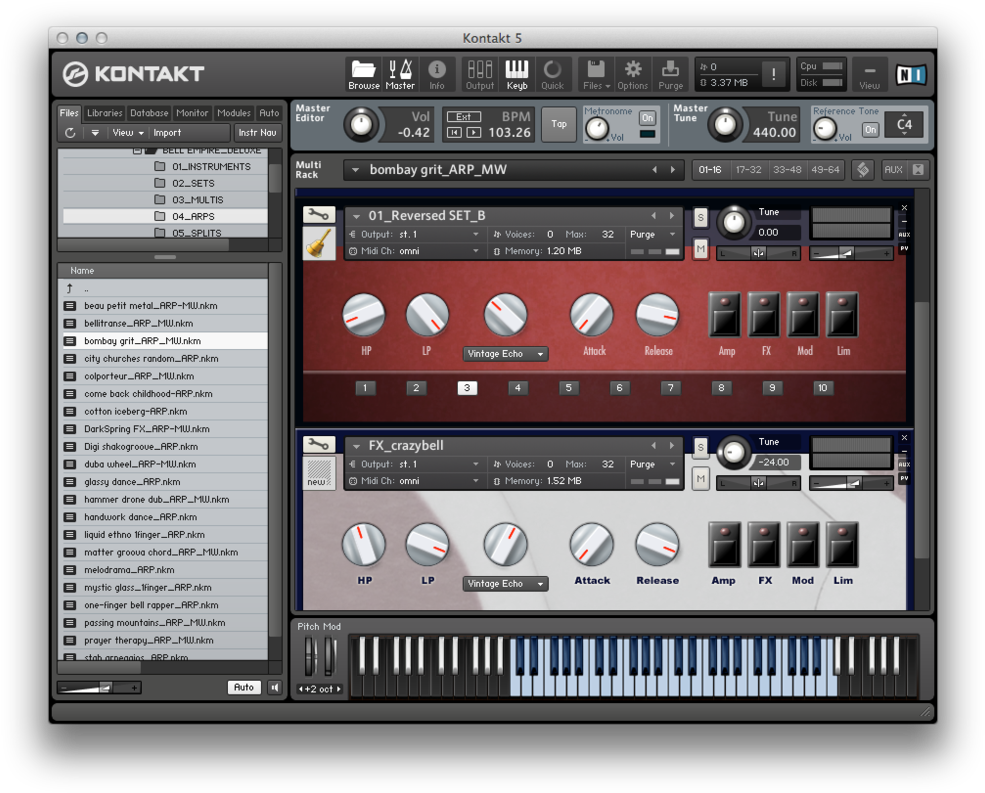Click the Instr Nav button
This screenshot has width=985, height=793.
pyautogui.click(x=257, y=132)
